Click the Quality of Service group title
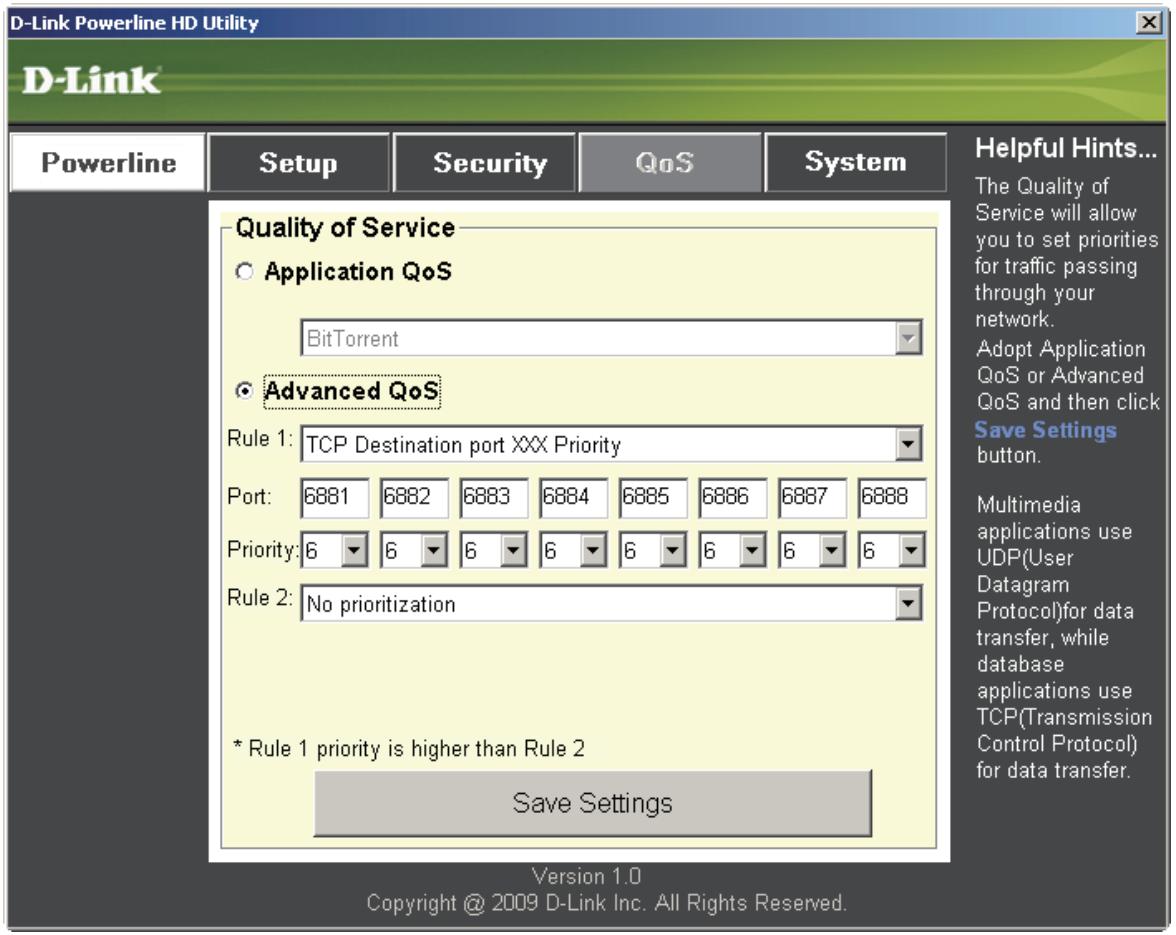 tap(345, 227)
